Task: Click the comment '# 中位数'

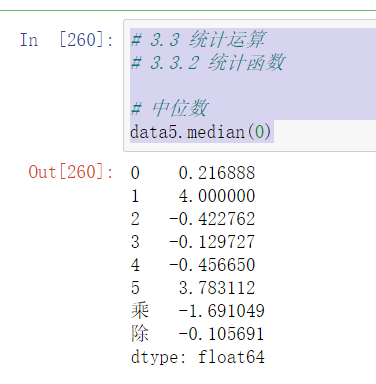Action: (x=169, y=108)
